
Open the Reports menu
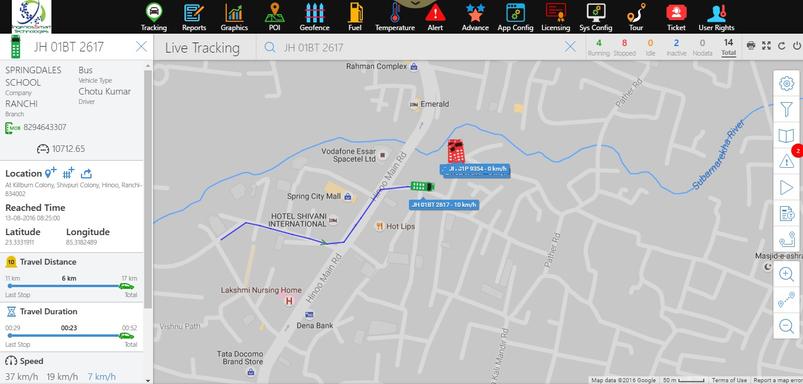point(194,17)
